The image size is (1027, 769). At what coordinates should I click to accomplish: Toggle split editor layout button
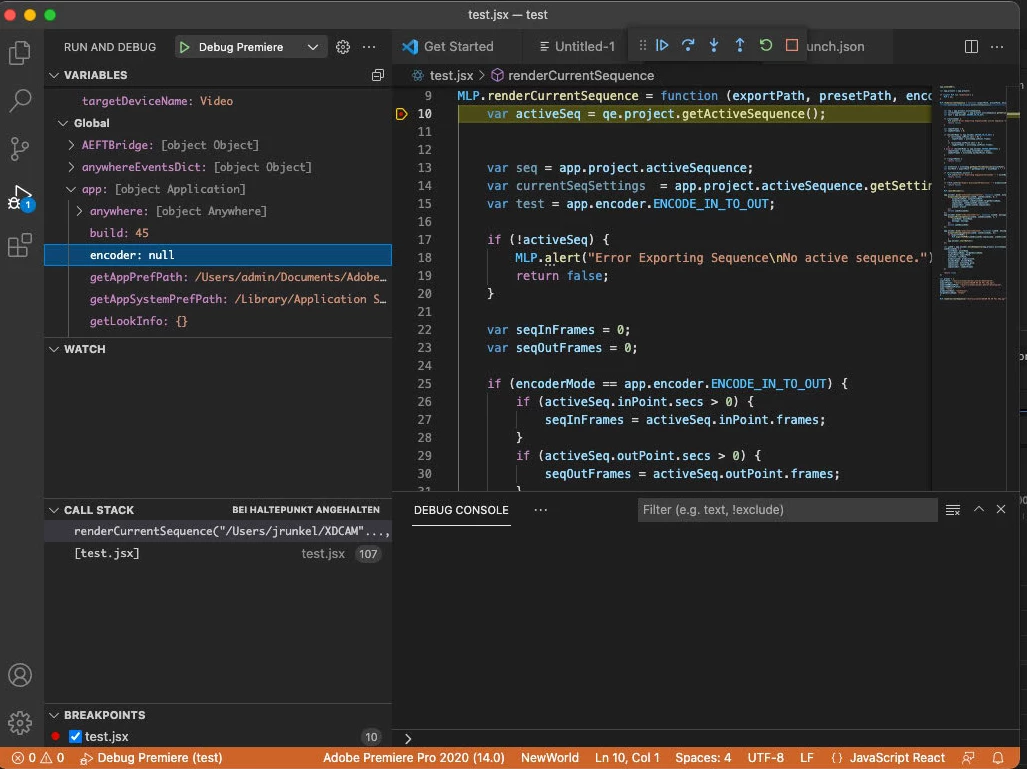(971, 47)
